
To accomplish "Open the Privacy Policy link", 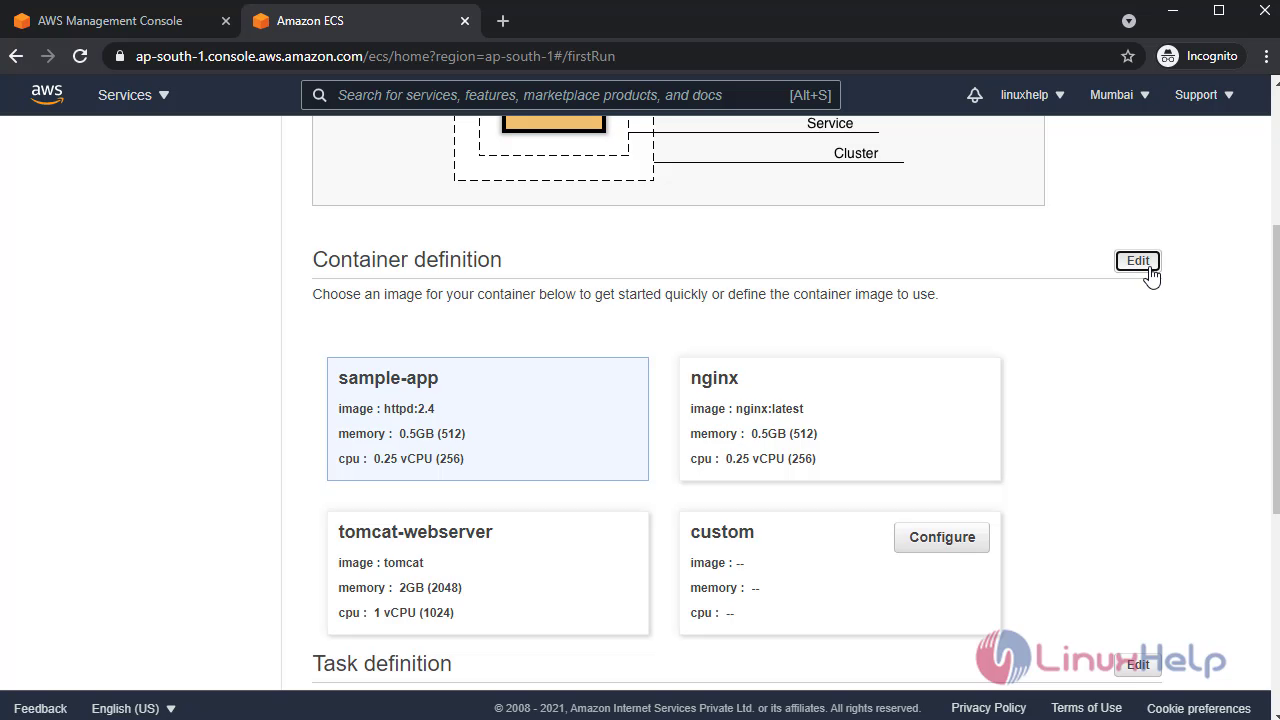I will [x=989, y=708].
